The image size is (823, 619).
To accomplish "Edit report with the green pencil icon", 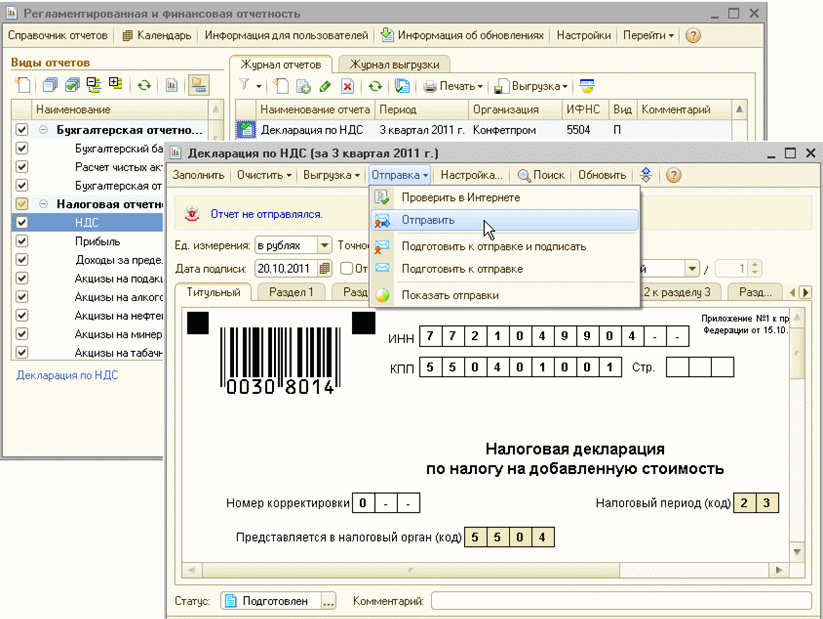I will tap(325, 86).
